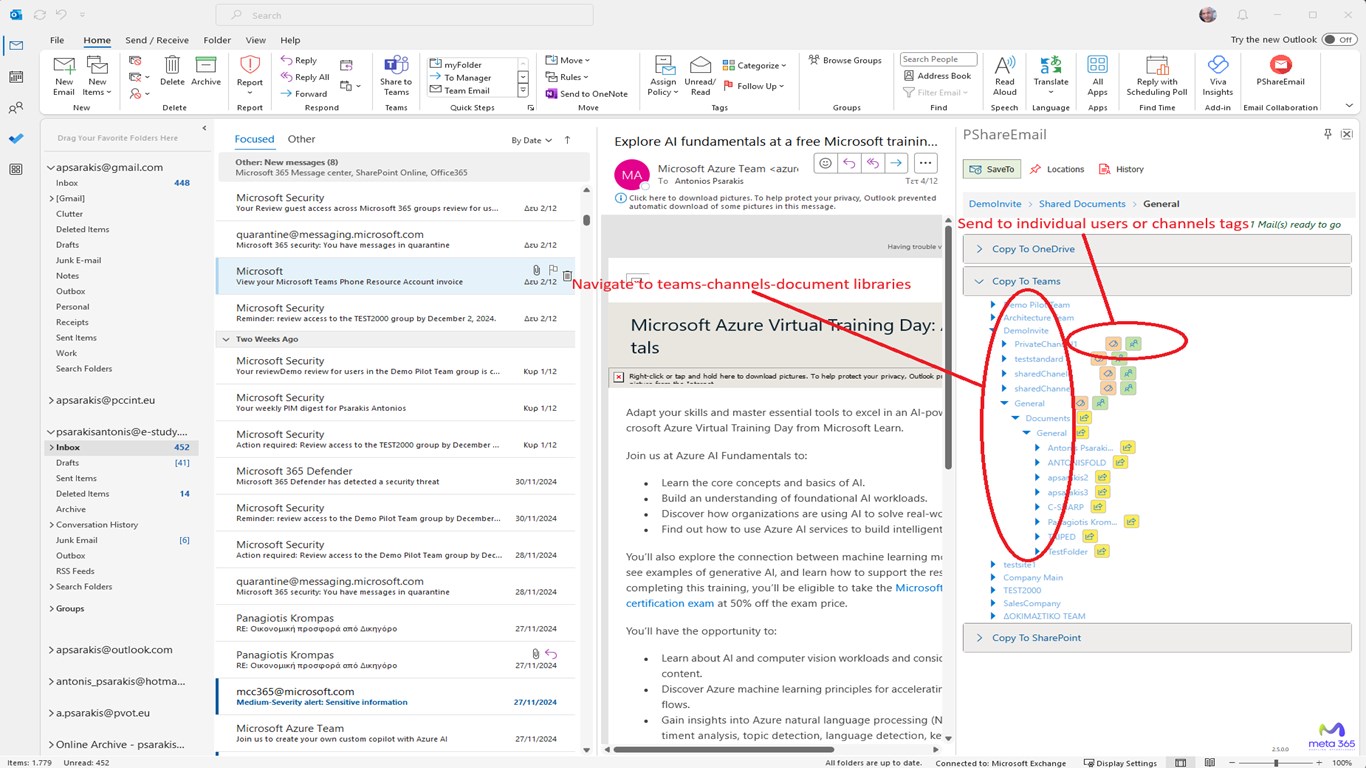This screenshot has width=1366, height=768.
Task: Compose a message with New Email
Action: point(64,76)
